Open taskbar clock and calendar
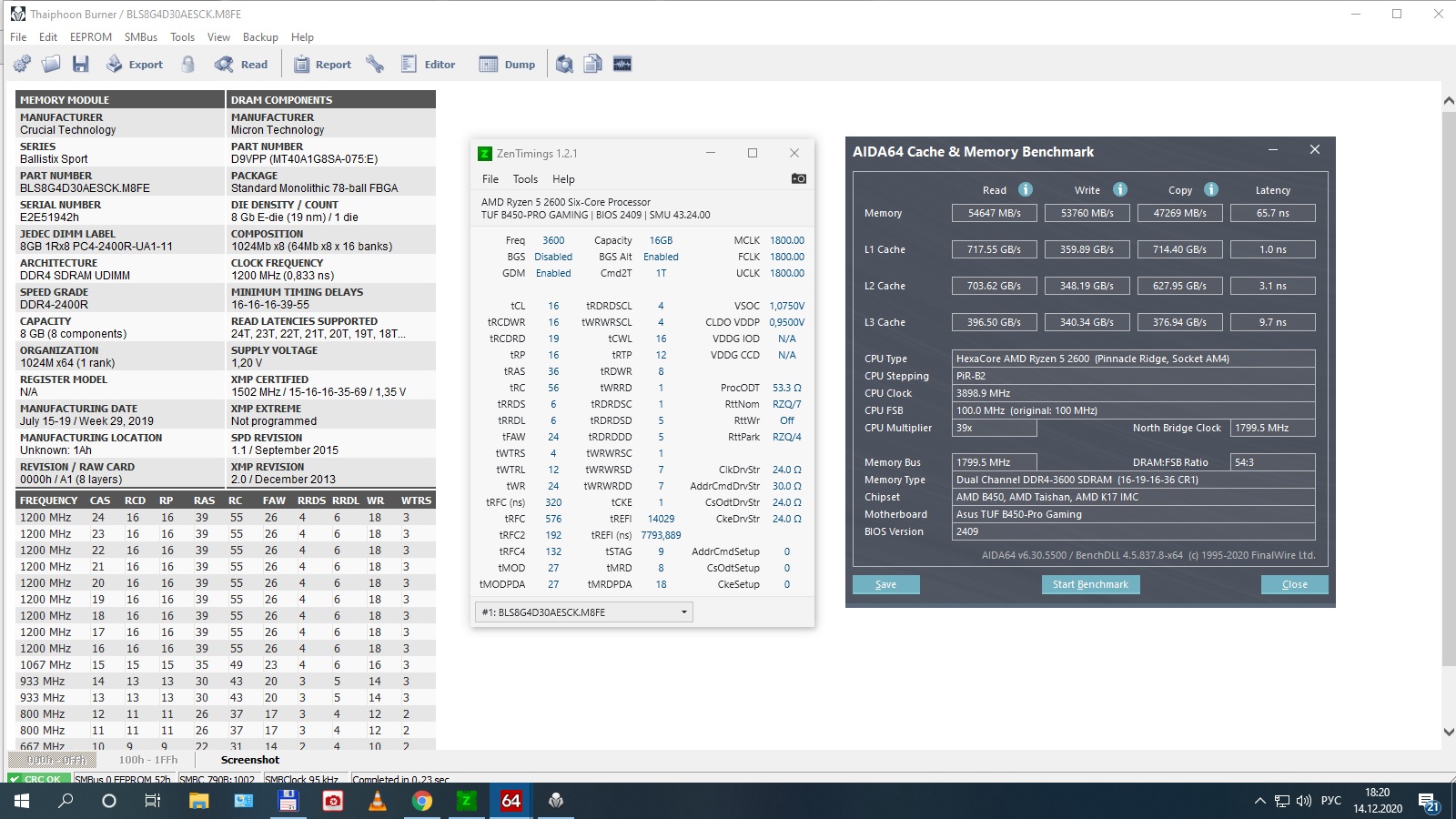 click(1378, 801)
